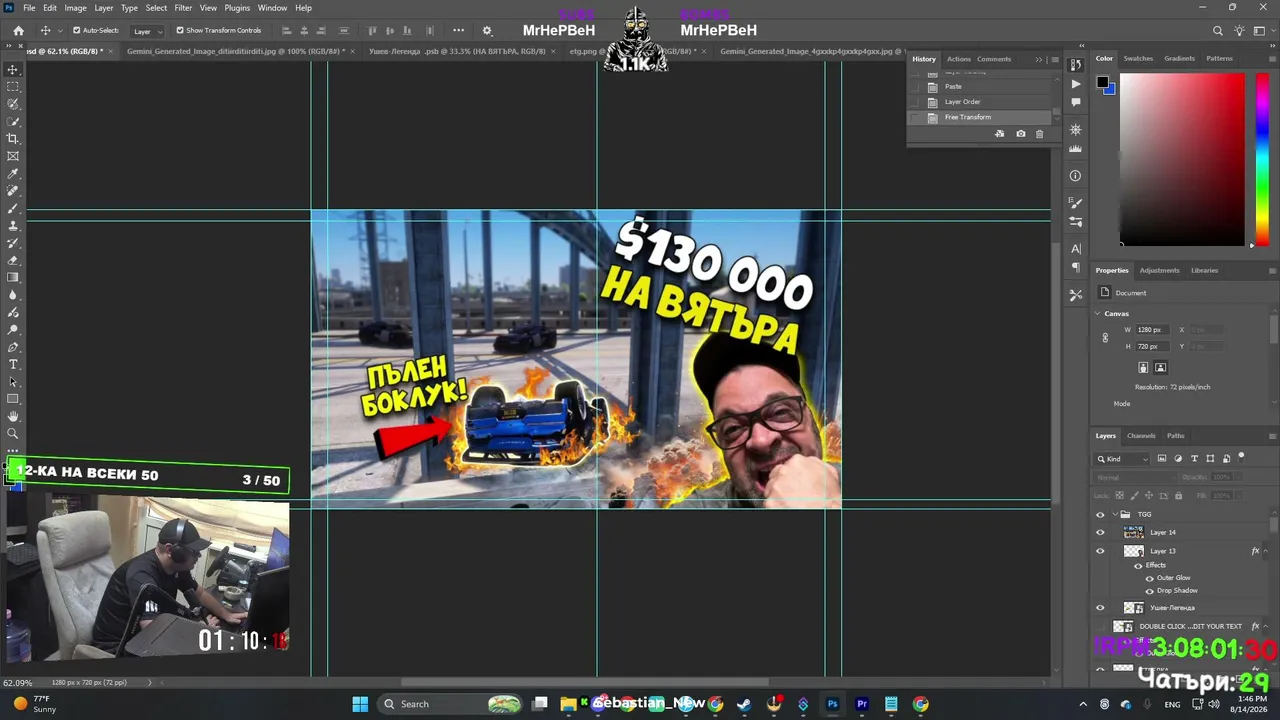Viewport: 1280px width, 720px height.
Task: Toggle the layer filter on/off switch
Action: (1241, 458)
